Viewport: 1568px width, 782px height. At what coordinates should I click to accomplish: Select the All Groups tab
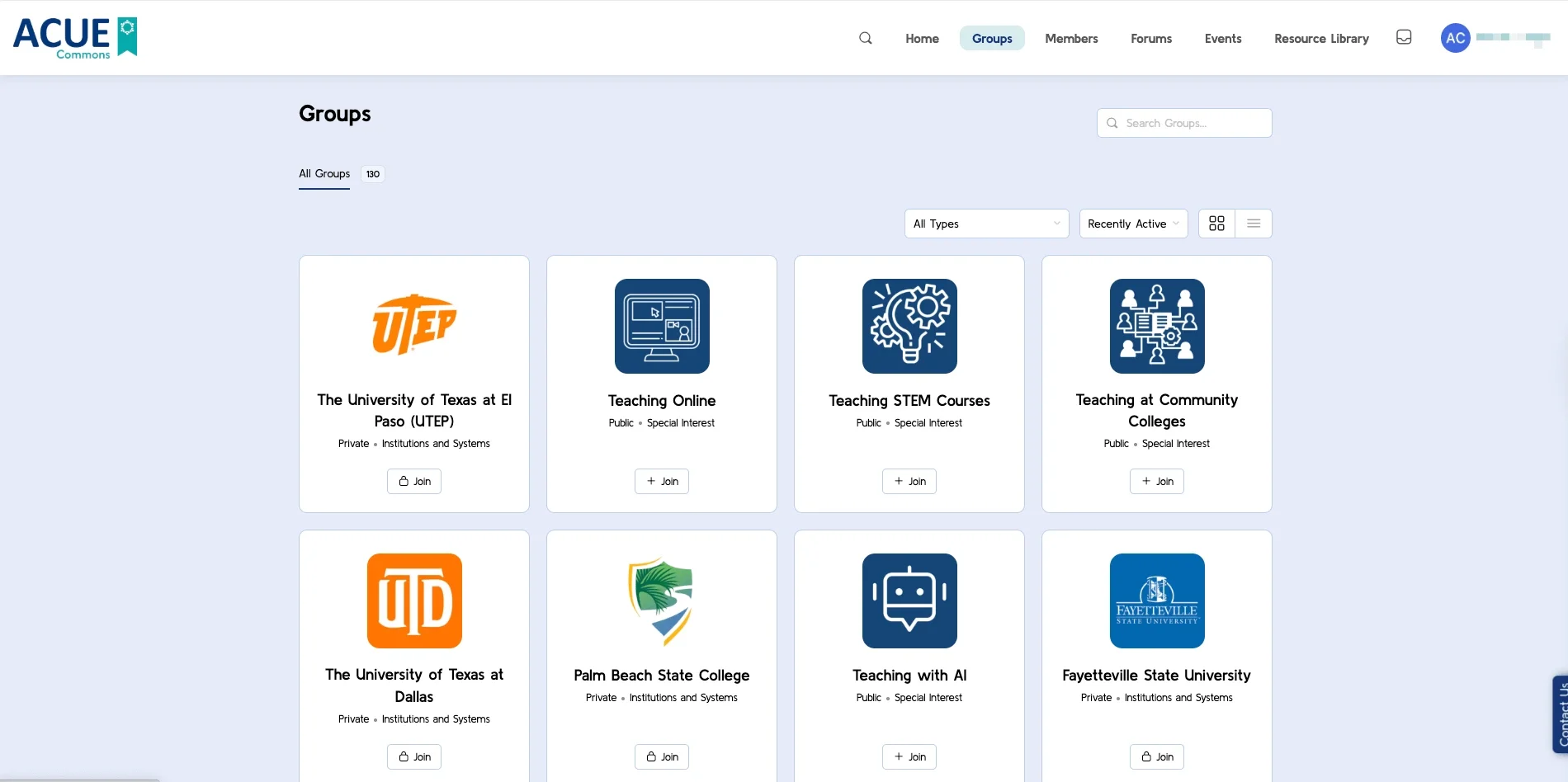324,174
